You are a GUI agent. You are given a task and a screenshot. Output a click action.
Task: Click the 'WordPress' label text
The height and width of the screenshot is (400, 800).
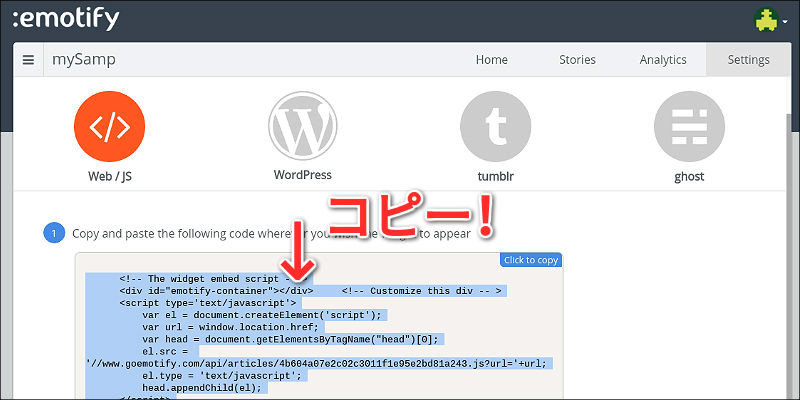[x=303, y=175]
